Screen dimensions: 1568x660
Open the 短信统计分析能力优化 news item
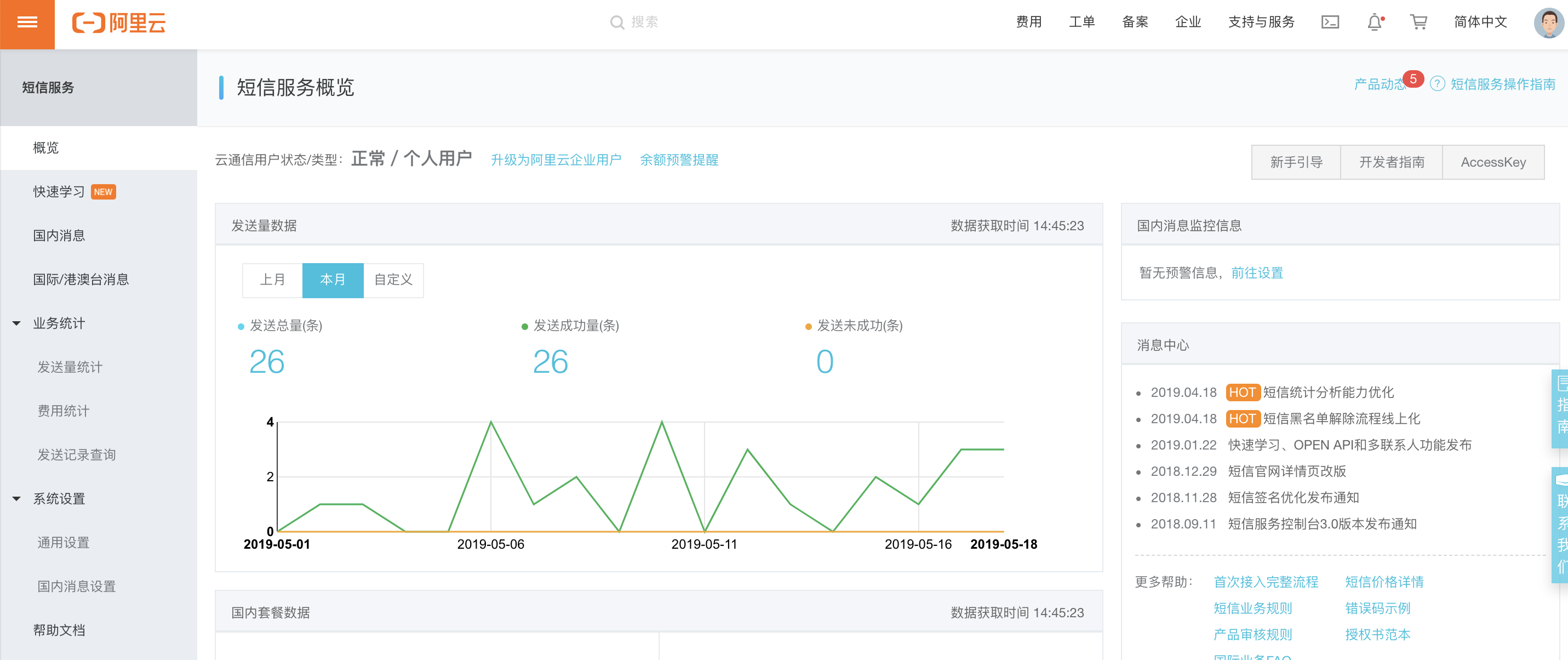tap(1328, 392)
